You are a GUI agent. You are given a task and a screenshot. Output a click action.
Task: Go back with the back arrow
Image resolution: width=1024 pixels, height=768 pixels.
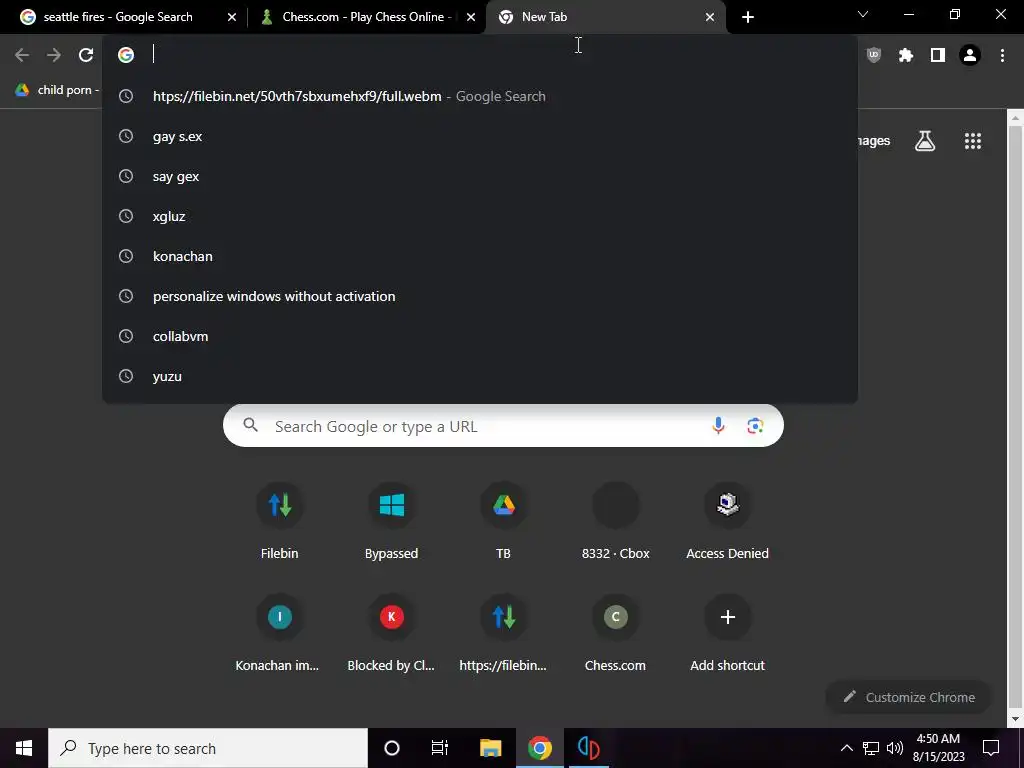pos(22,55)
